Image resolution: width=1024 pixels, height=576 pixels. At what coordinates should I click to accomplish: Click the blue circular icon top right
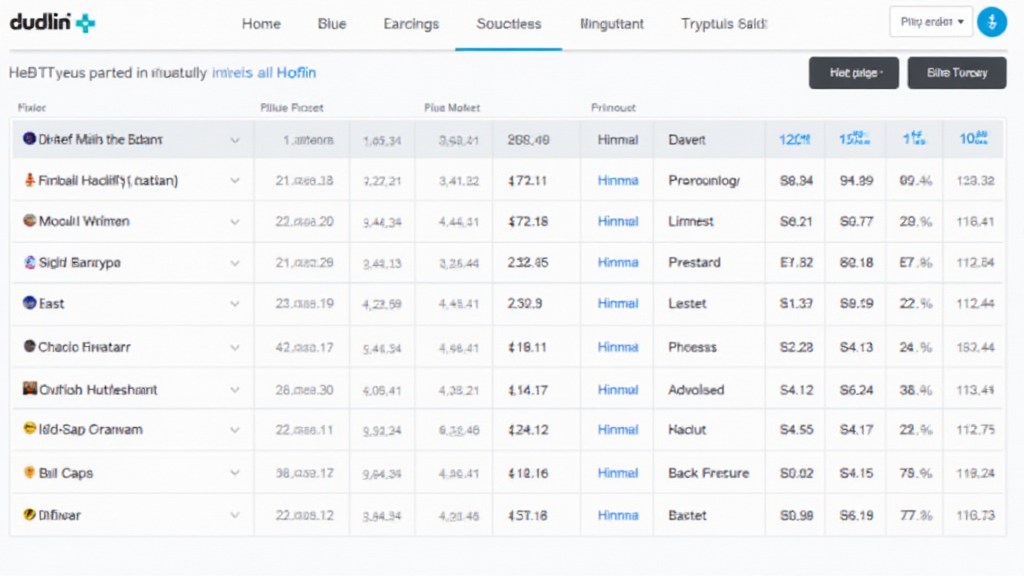tap(992, 21)
